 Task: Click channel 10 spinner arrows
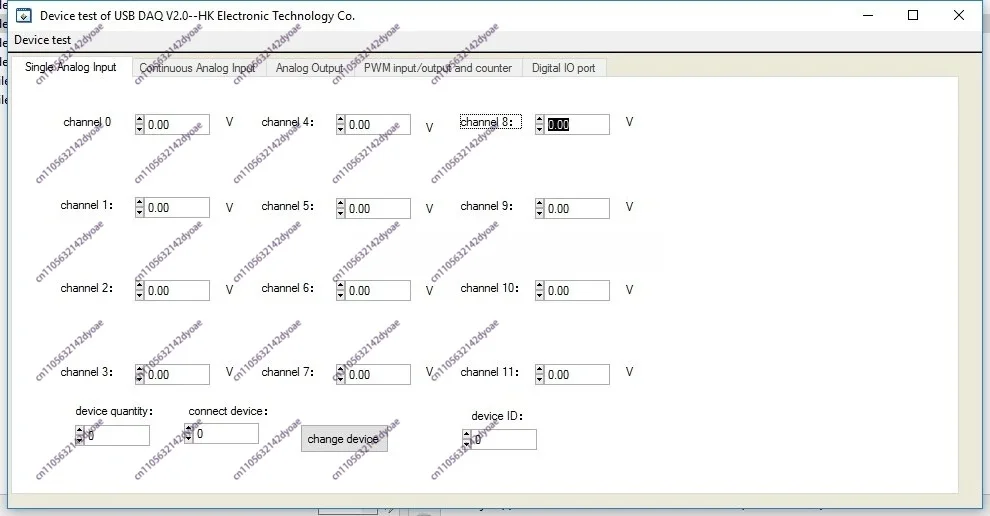click(x=539, y=291)
